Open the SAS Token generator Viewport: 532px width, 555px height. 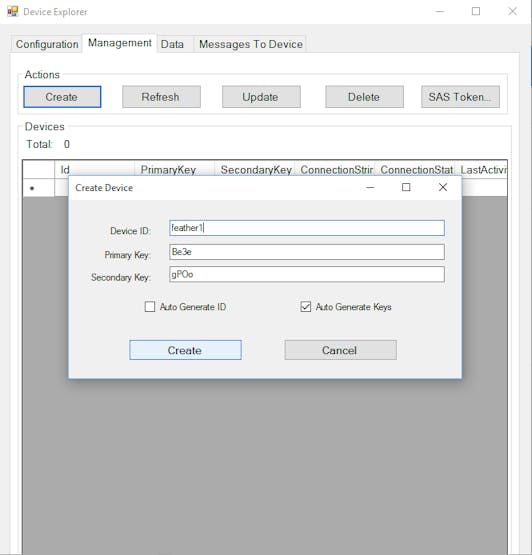click(x=461, y=97)
